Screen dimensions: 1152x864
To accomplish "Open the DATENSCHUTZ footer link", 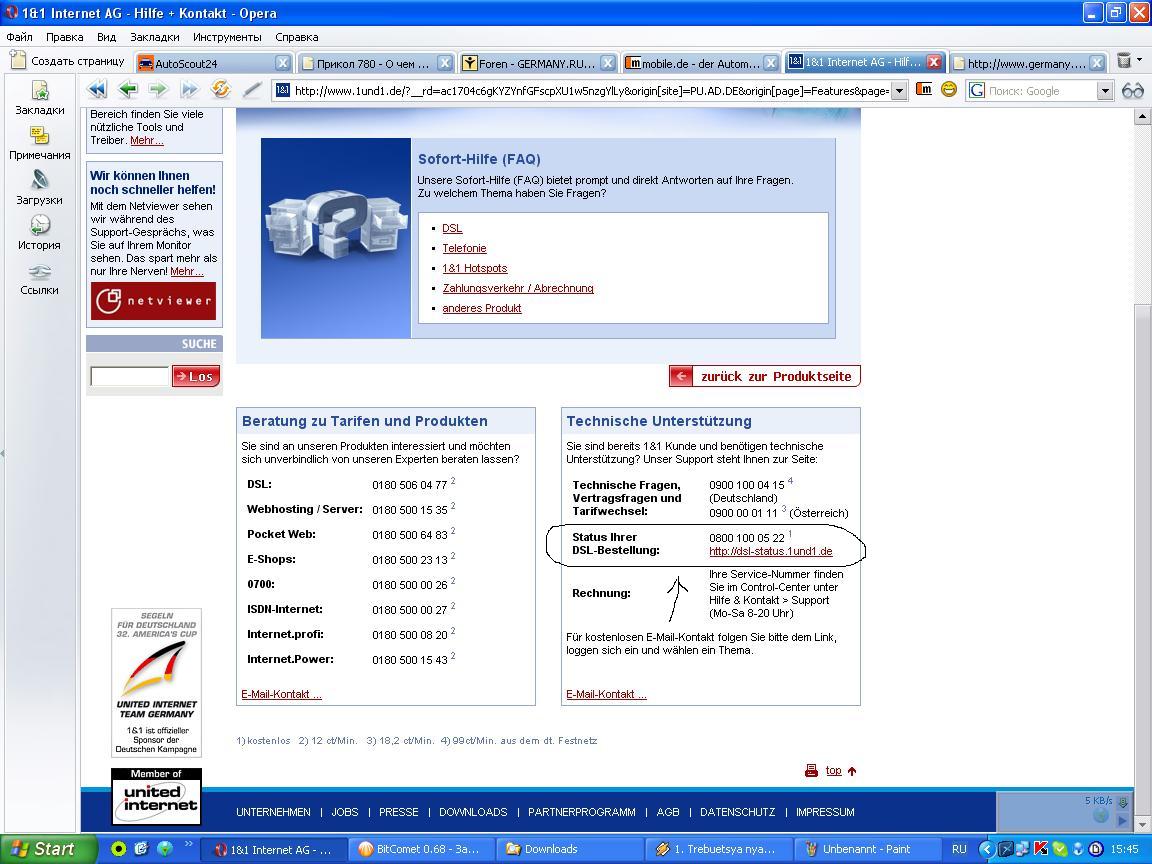I will click(738, 812).
